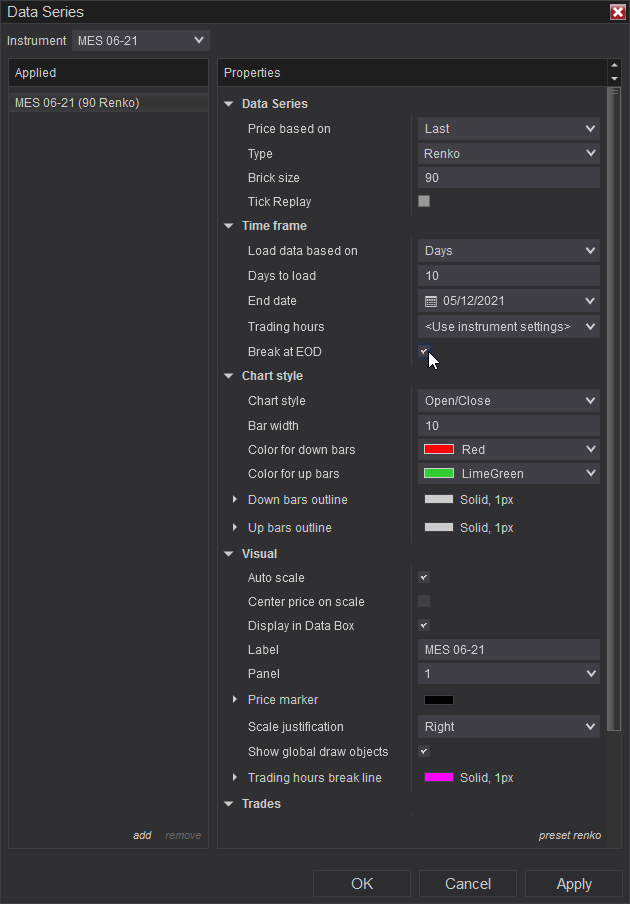630x904 pixels.
Task: Expand the Down bars outline arrow
Action: (x=235, y=500)
